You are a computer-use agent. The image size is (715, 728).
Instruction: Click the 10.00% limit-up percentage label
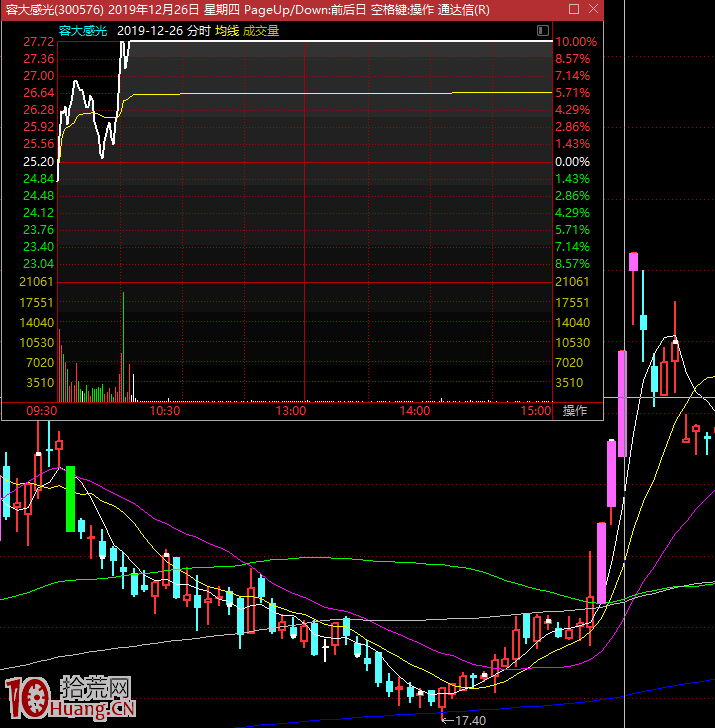[x=576, y=42]
